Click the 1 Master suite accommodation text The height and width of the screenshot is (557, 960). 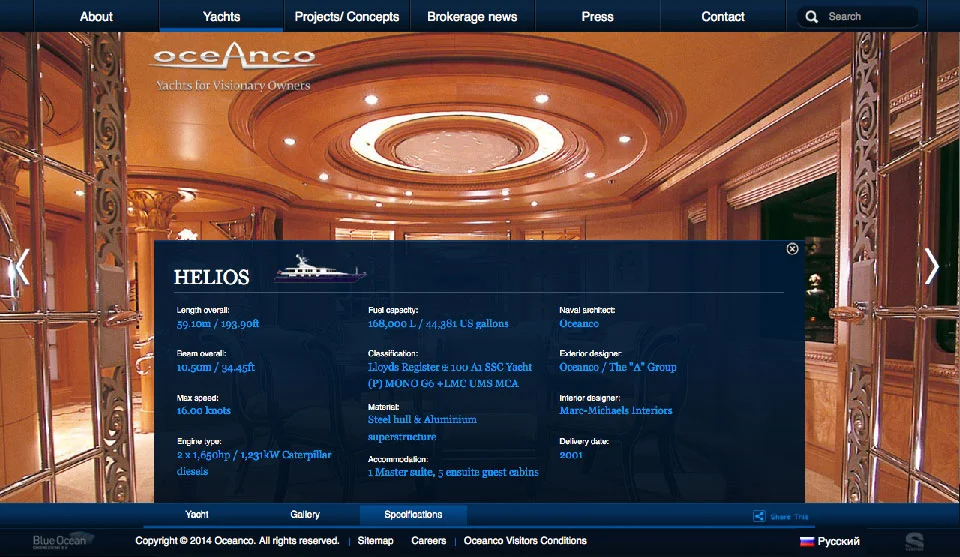click(453, 473)
